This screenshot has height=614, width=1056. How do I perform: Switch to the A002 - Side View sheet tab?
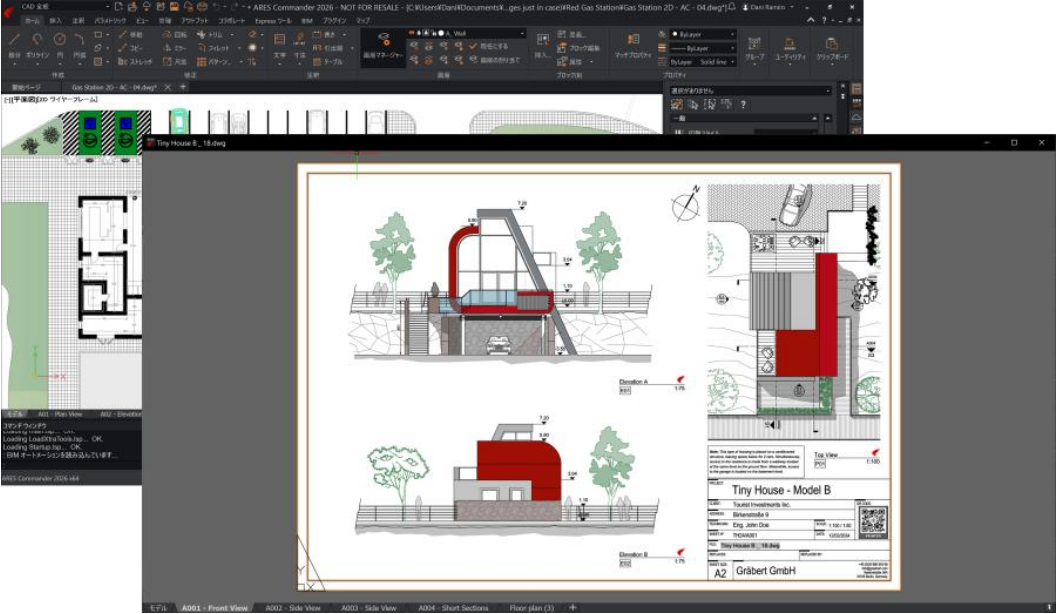point(292,608)
